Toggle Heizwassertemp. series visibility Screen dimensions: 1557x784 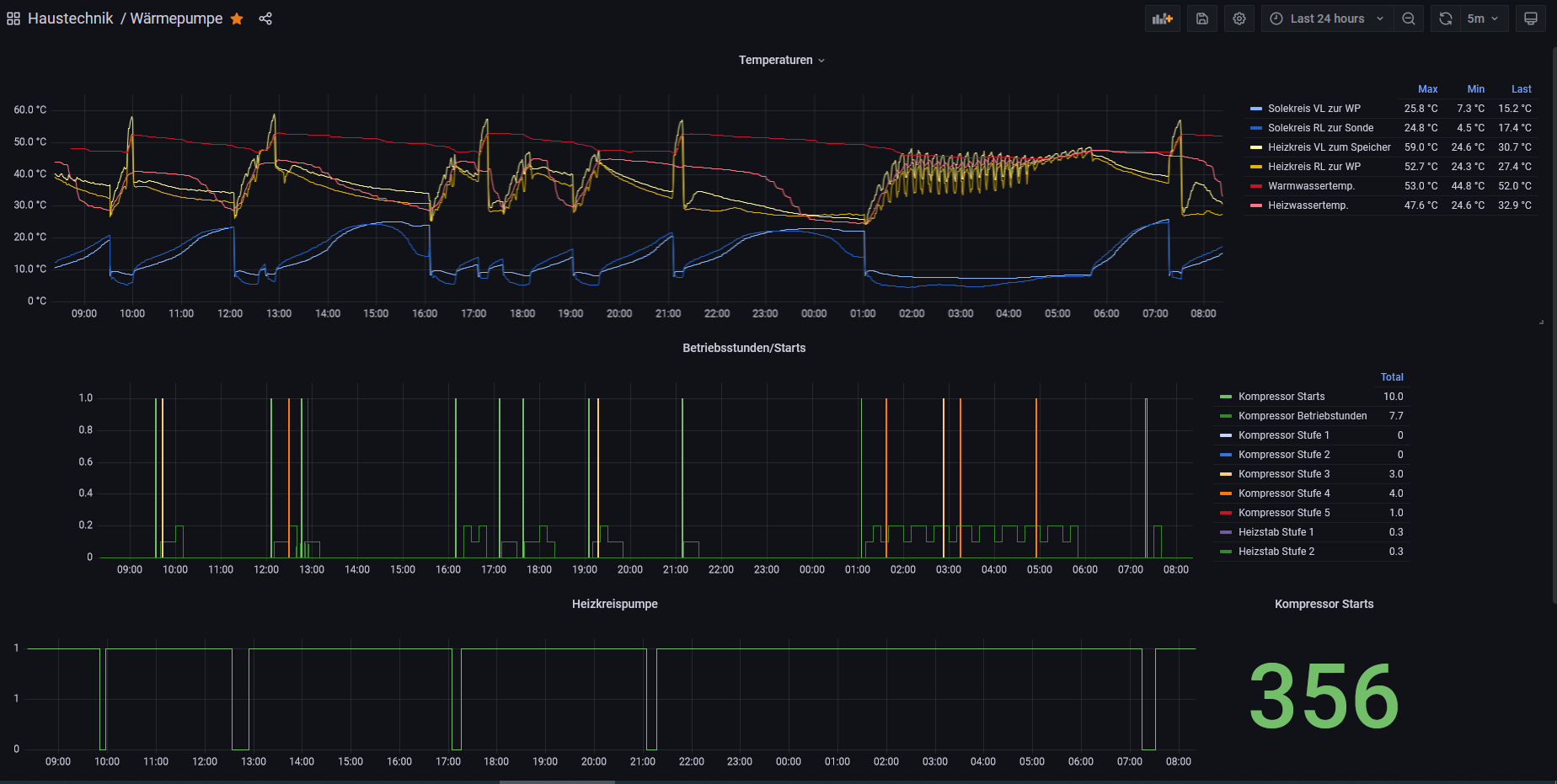(1308, 205)
